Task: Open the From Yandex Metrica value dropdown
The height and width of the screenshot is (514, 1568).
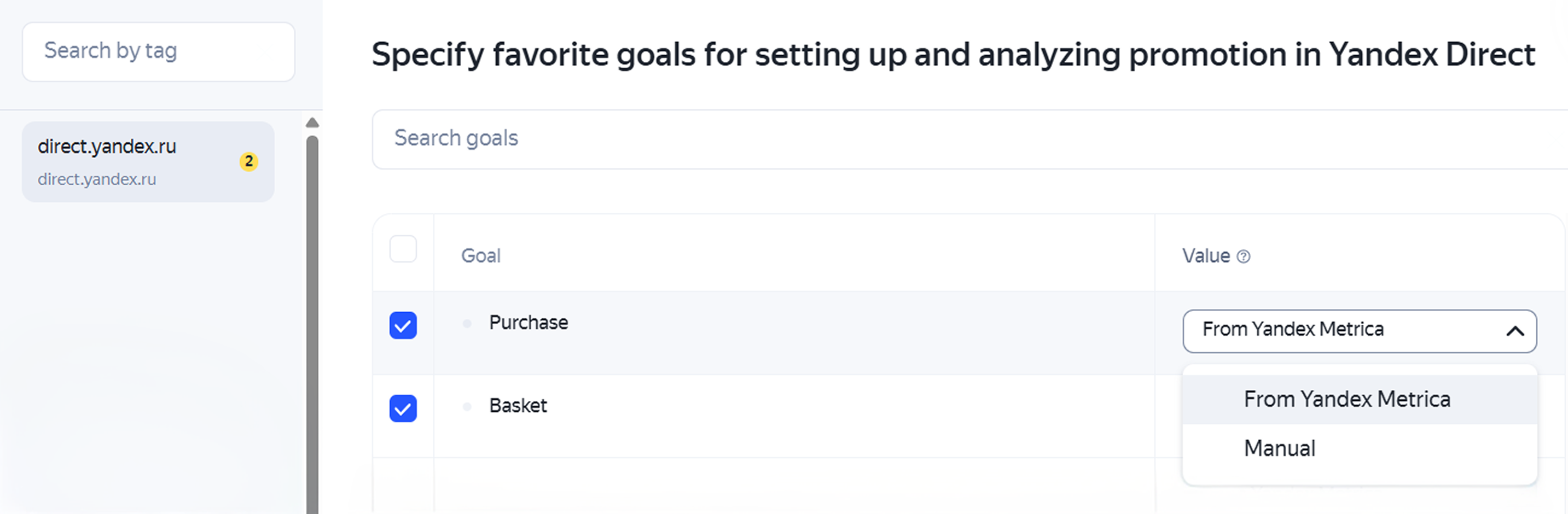Action: click(x=1359, y=331)
